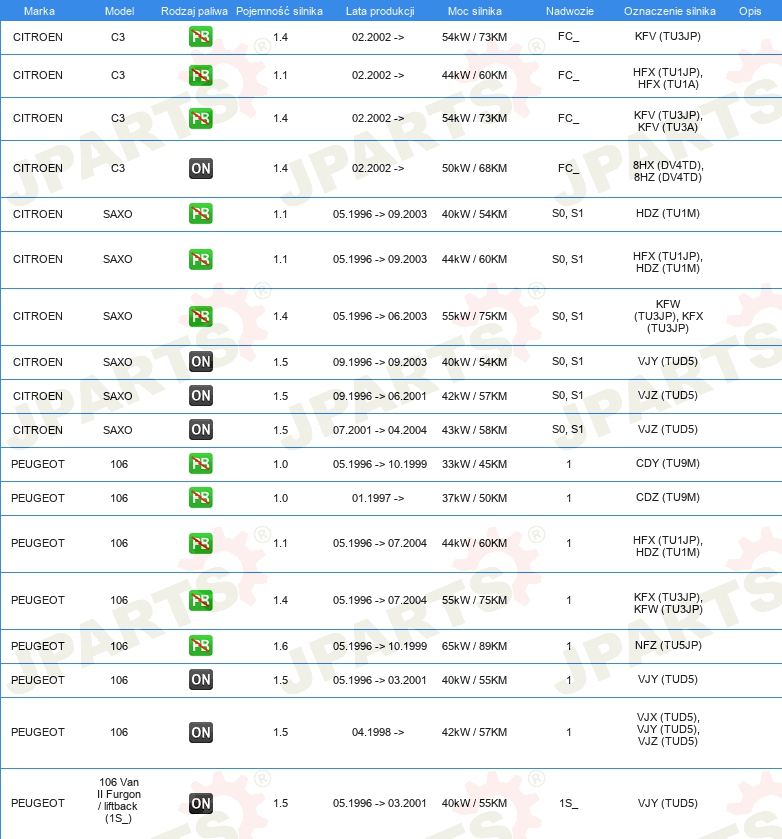The image size is (782, 839).
Task: Select the '09.1996 -> 06.2001' production years cell
Action: 380,396
